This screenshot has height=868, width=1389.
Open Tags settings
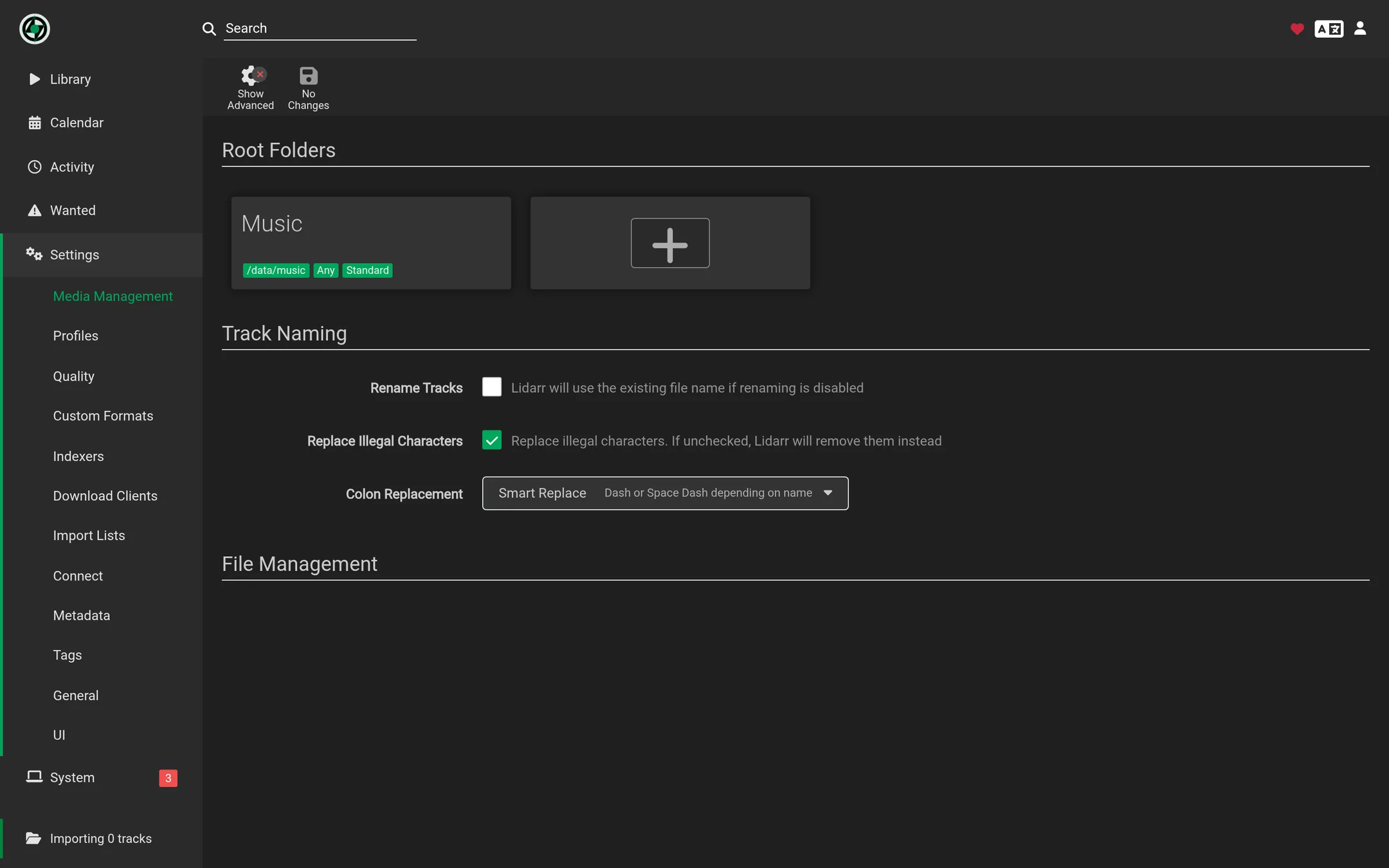point(68,655)
